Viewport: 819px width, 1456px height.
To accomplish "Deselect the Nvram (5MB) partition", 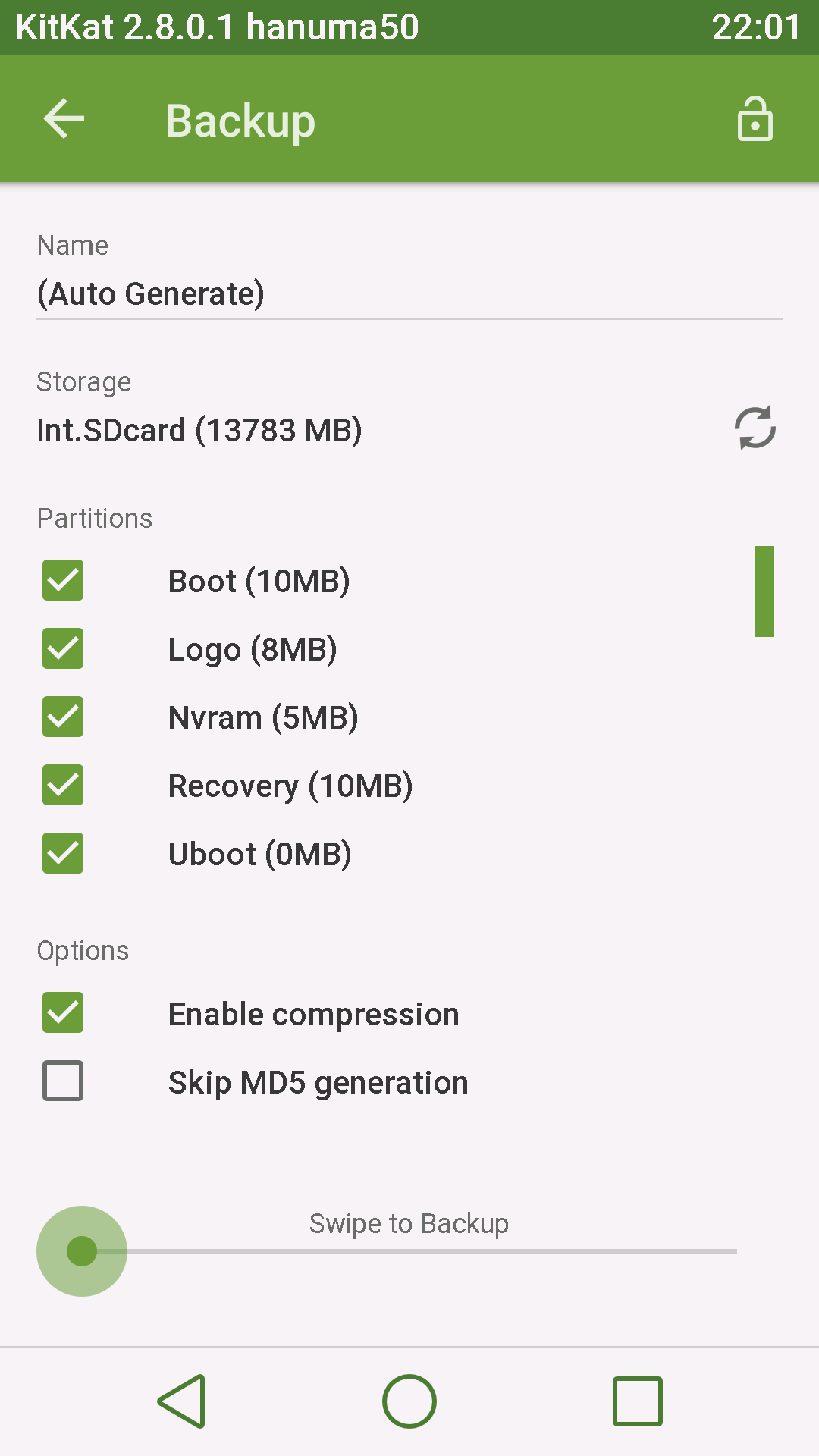I will pyautogui.click(x=63, y=717).
